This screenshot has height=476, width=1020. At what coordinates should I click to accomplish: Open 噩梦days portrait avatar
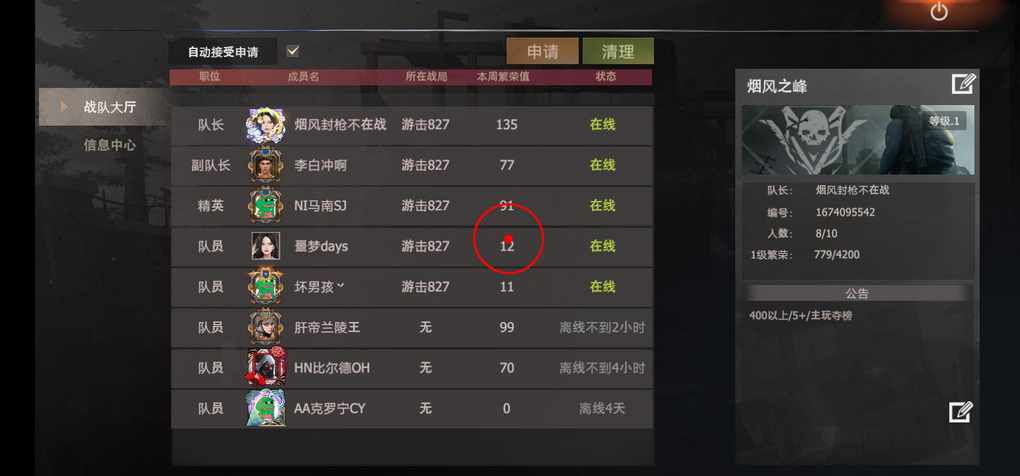tap(265, 246)
